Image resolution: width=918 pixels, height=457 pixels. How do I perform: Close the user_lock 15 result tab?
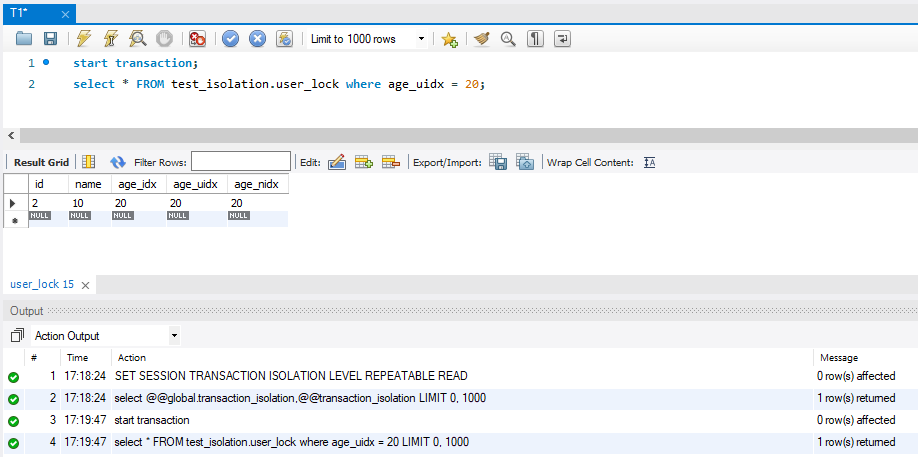tap(85, 285)
